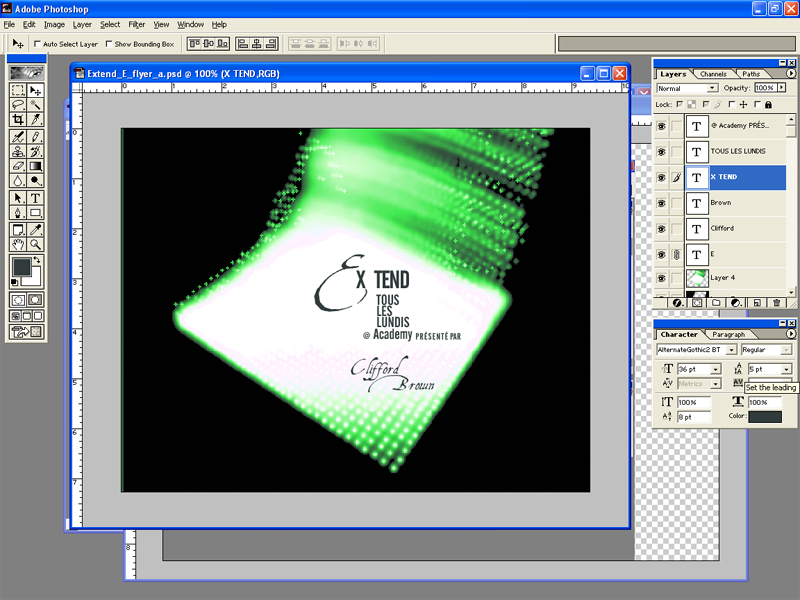Open the Layer menu
The height and width of the screenshot is (600, 800).
[82, 24]
